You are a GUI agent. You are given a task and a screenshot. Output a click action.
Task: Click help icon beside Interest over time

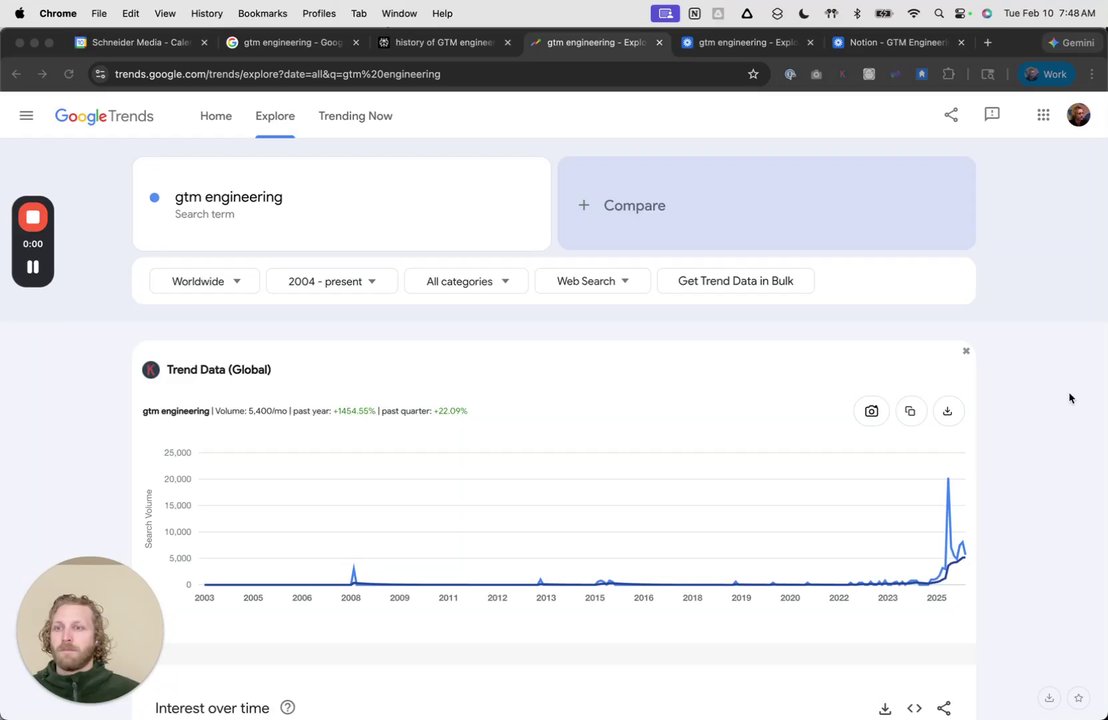click(288, 708)
